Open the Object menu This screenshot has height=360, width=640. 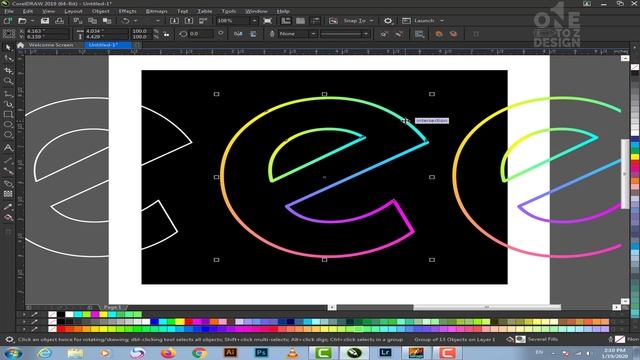(100, 11)
